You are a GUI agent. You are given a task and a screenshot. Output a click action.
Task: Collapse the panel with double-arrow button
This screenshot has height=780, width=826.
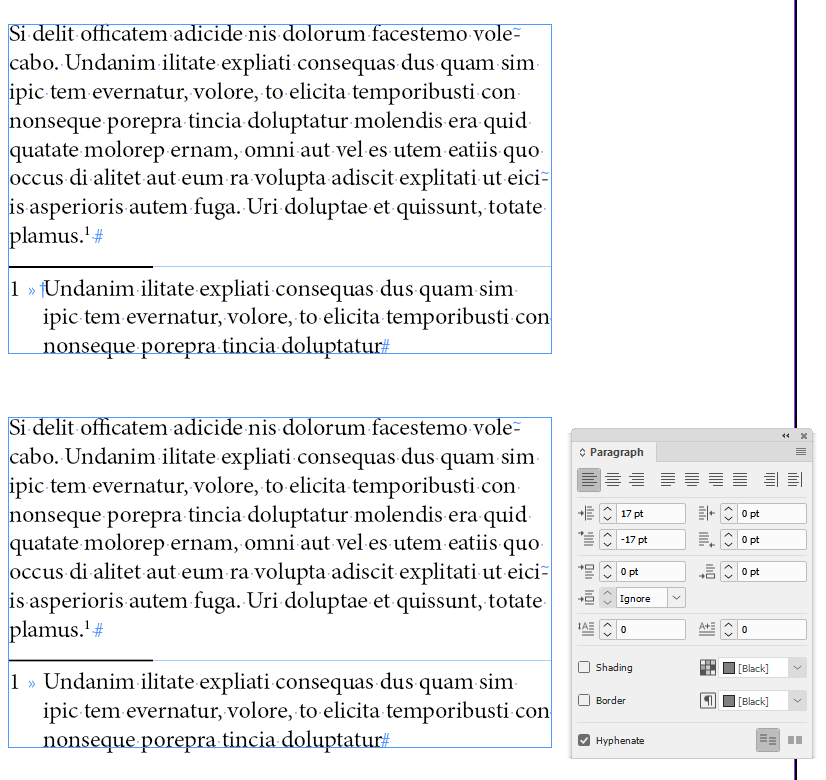tap(784, 436)
